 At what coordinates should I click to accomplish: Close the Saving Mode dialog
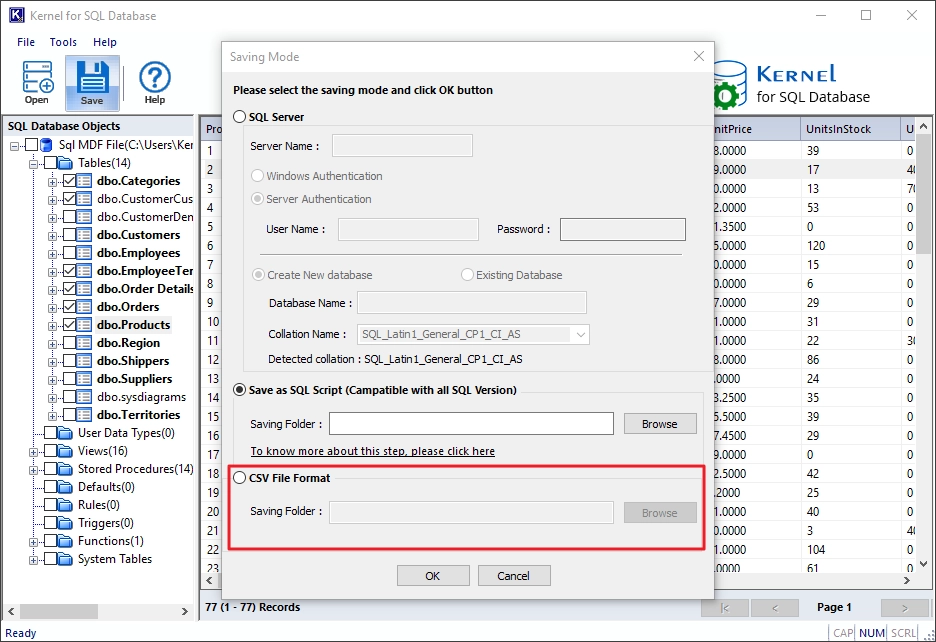[698, 56]
